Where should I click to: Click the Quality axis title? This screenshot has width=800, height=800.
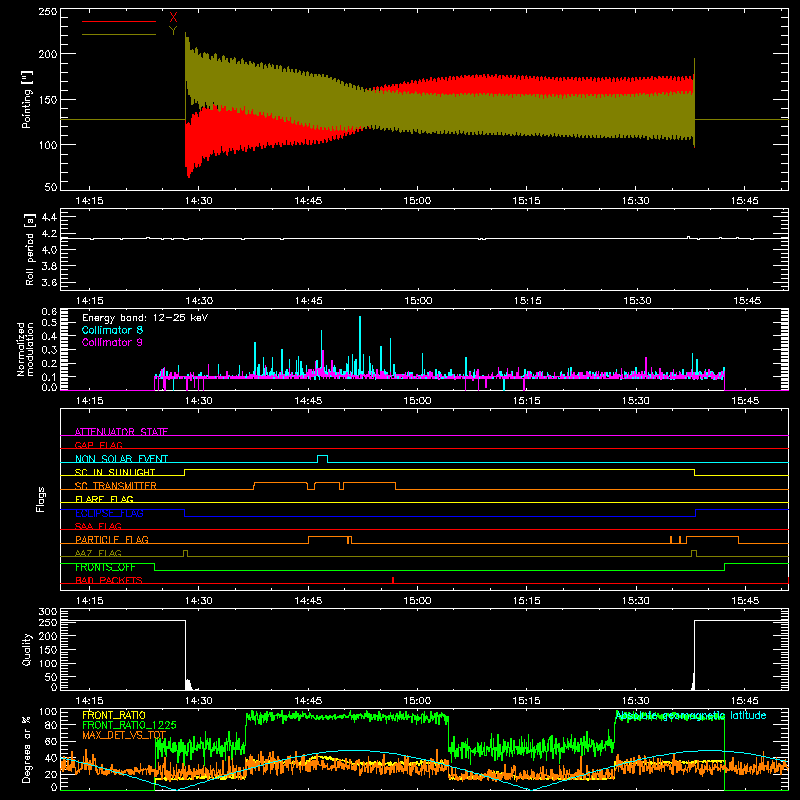[x=27, y=649]
